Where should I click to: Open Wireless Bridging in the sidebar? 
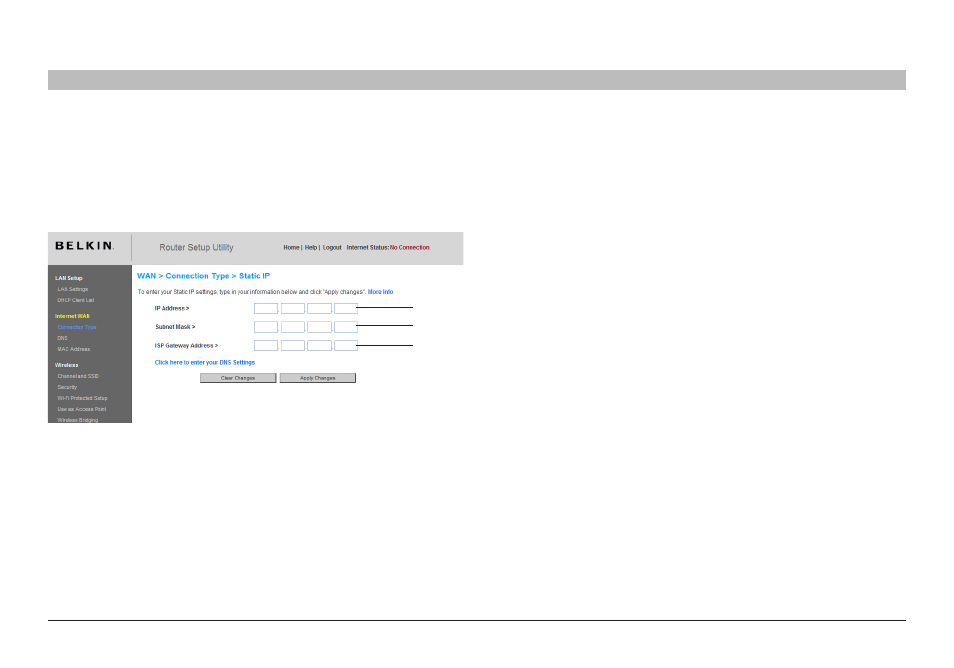tap(77, 420)
